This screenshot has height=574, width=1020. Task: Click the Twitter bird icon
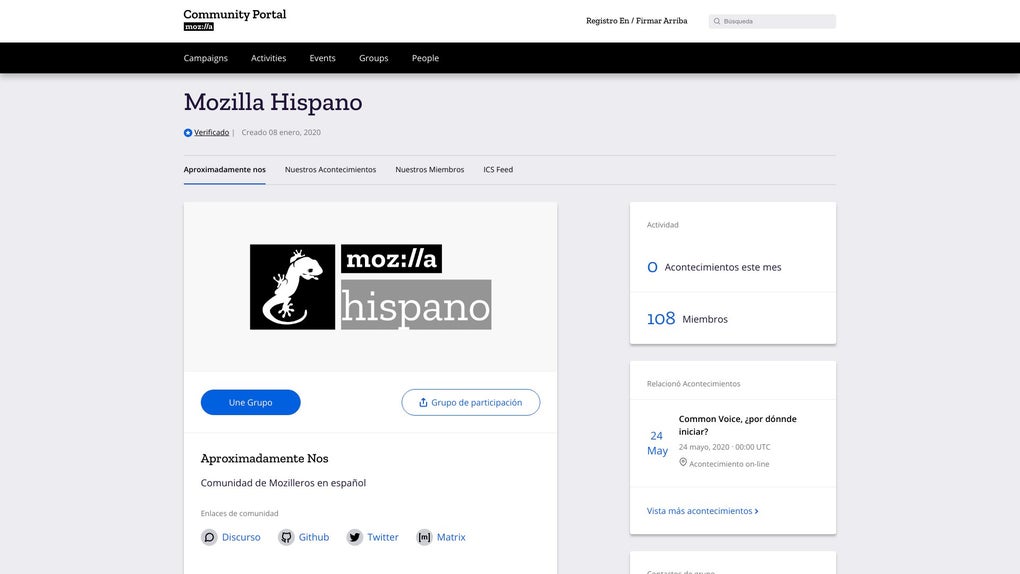pos(355,538)
